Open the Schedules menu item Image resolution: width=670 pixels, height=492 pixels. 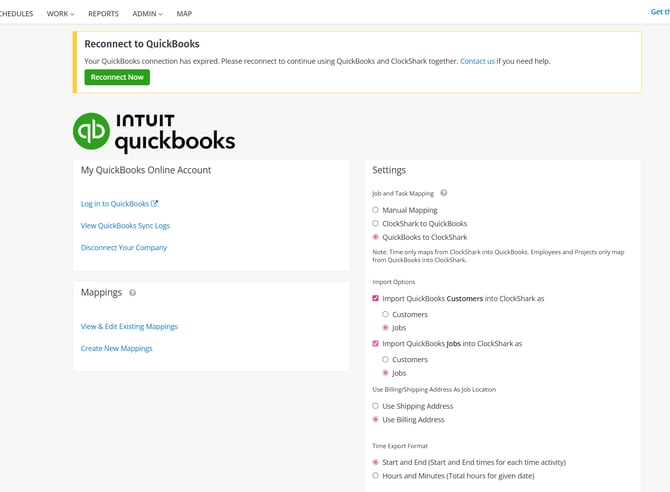[x=16, y=14]
